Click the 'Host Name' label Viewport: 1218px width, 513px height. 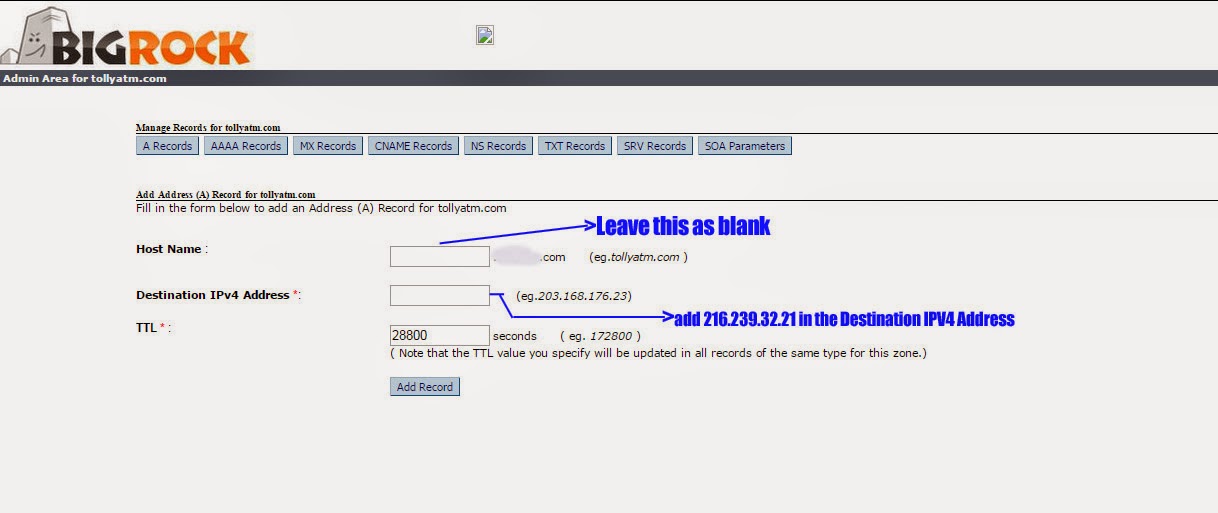[x=170, y=249]
